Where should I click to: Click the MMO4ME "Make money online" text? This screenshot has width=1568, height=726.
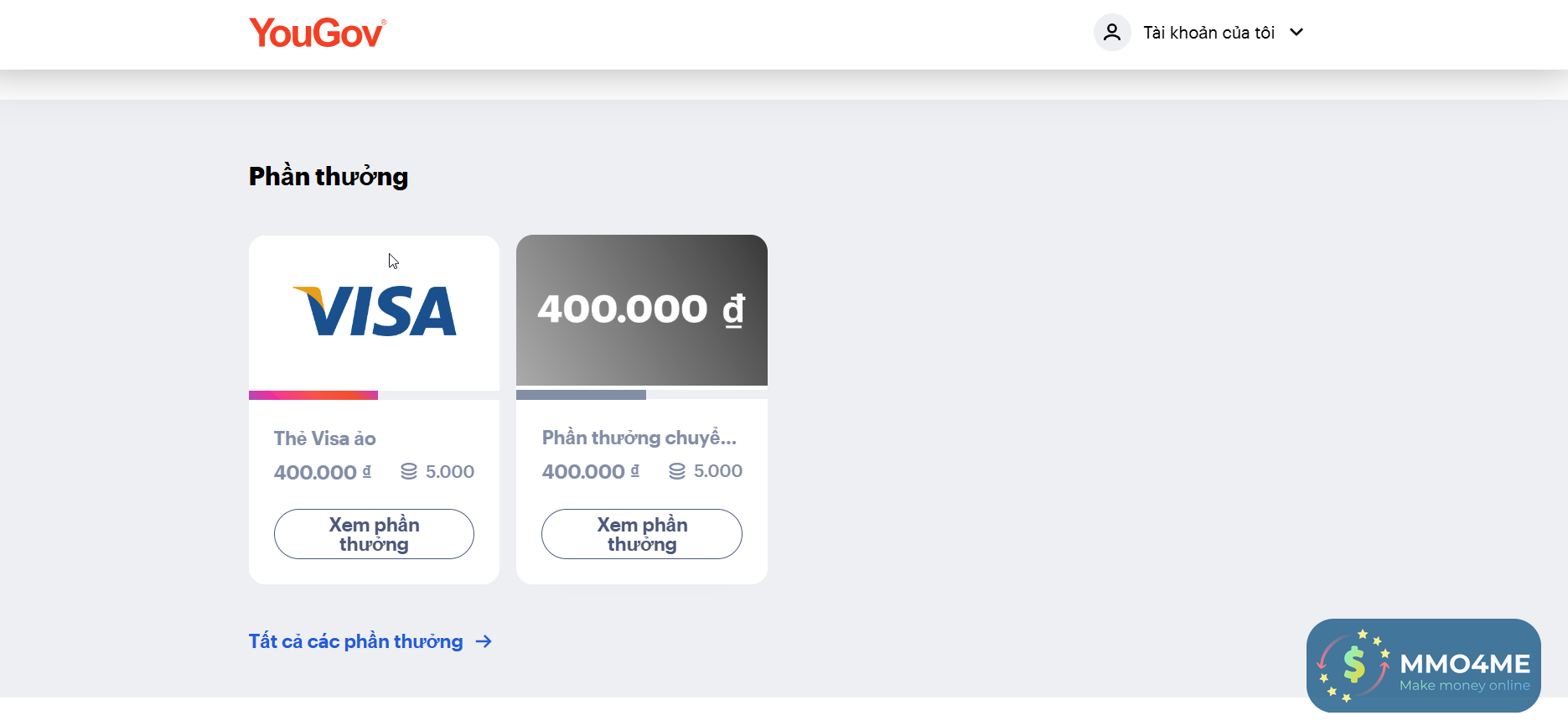coord(1464,686)
